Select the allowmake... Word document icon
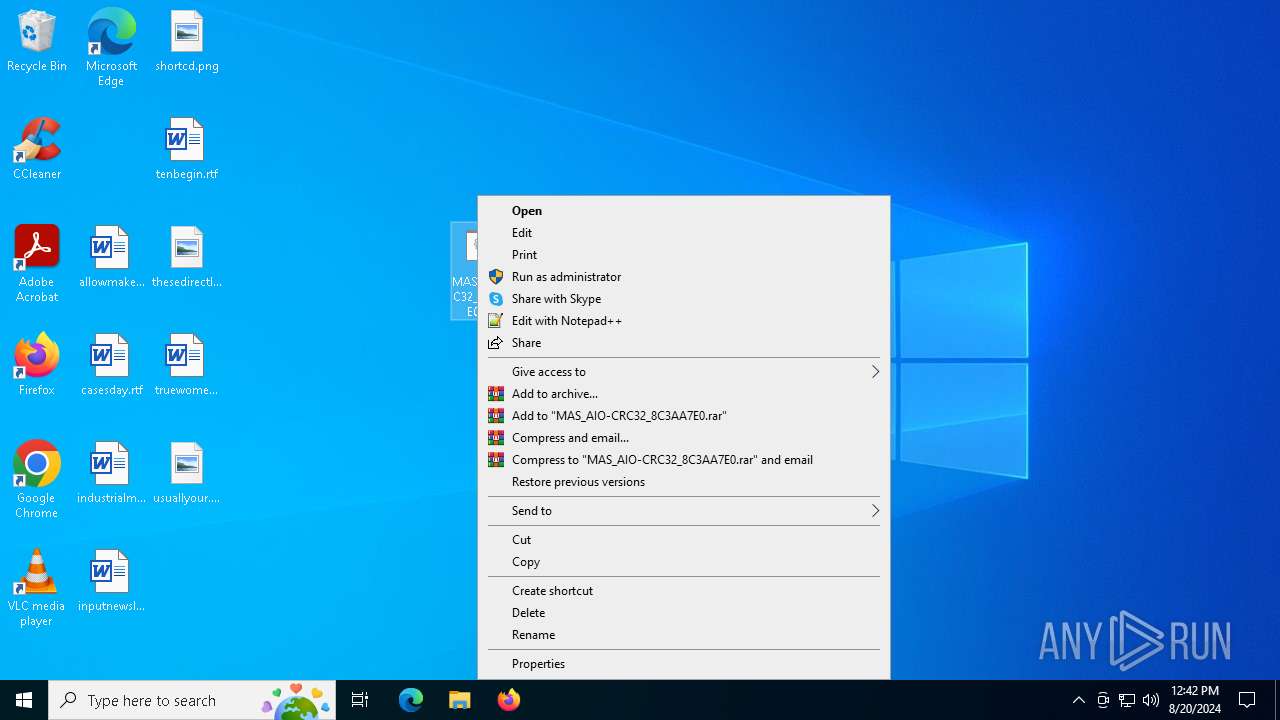1280x720 pixels. pyautogui.click(x=111, y=258)
